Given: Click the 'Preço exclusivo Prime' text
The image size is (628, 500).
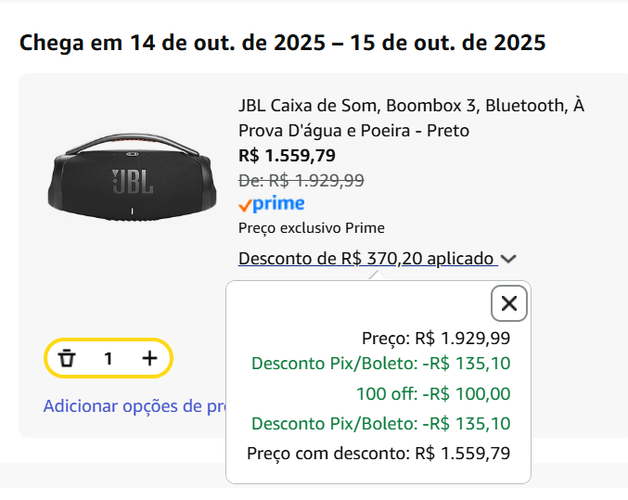Looking at the screenshot, I should (x=311, y=228).
